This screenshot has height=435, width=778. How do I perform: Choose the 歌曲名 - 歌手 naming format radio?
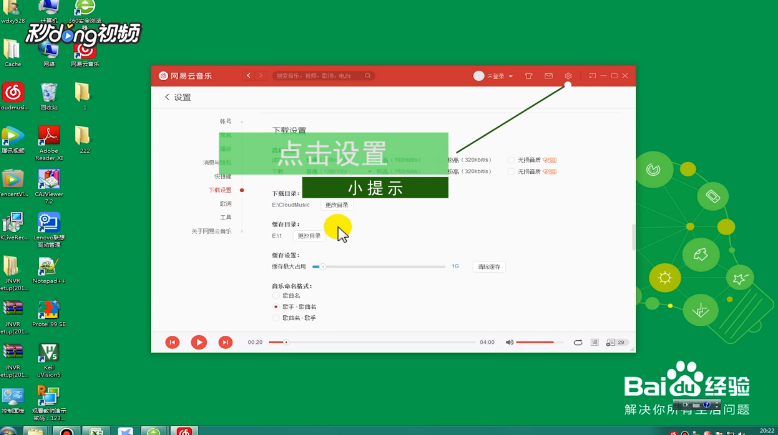pos(276,318)
